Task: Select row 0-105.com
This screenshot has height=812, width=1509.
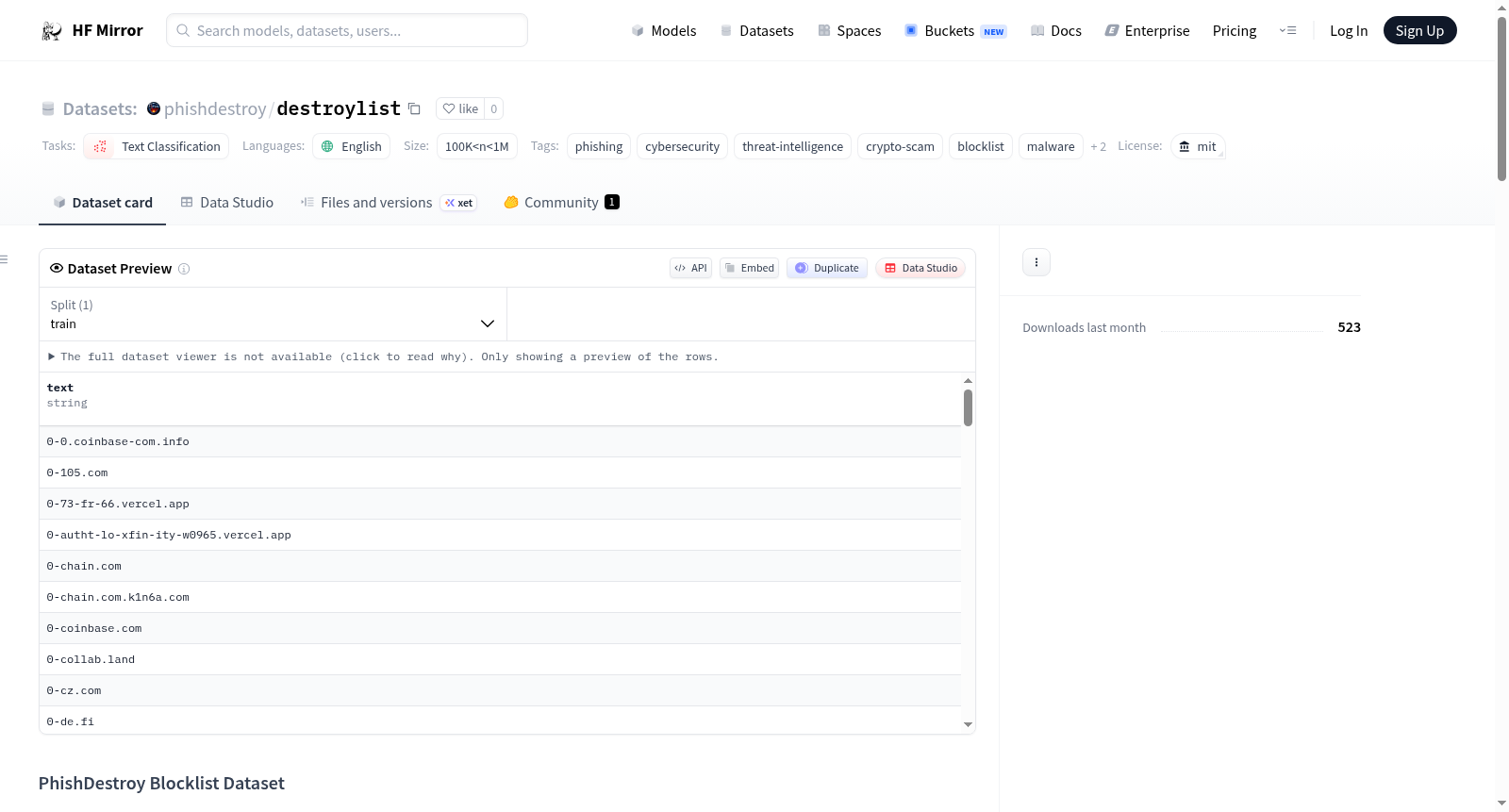Action: 500,472
